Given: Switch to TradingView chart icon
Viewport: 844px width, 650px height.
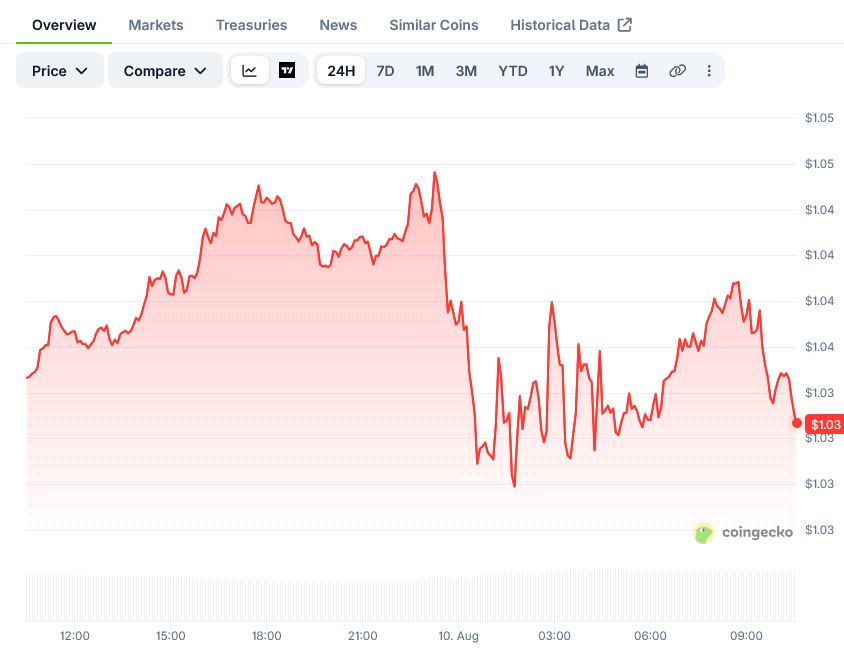Looking at the screenshot, I should (287, 70).
